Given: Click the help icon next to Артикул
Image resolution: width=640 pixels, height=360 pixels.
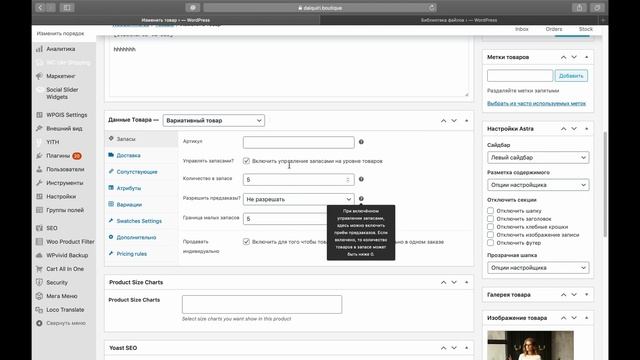Looking at the screenshot, I should click(361, 142).
